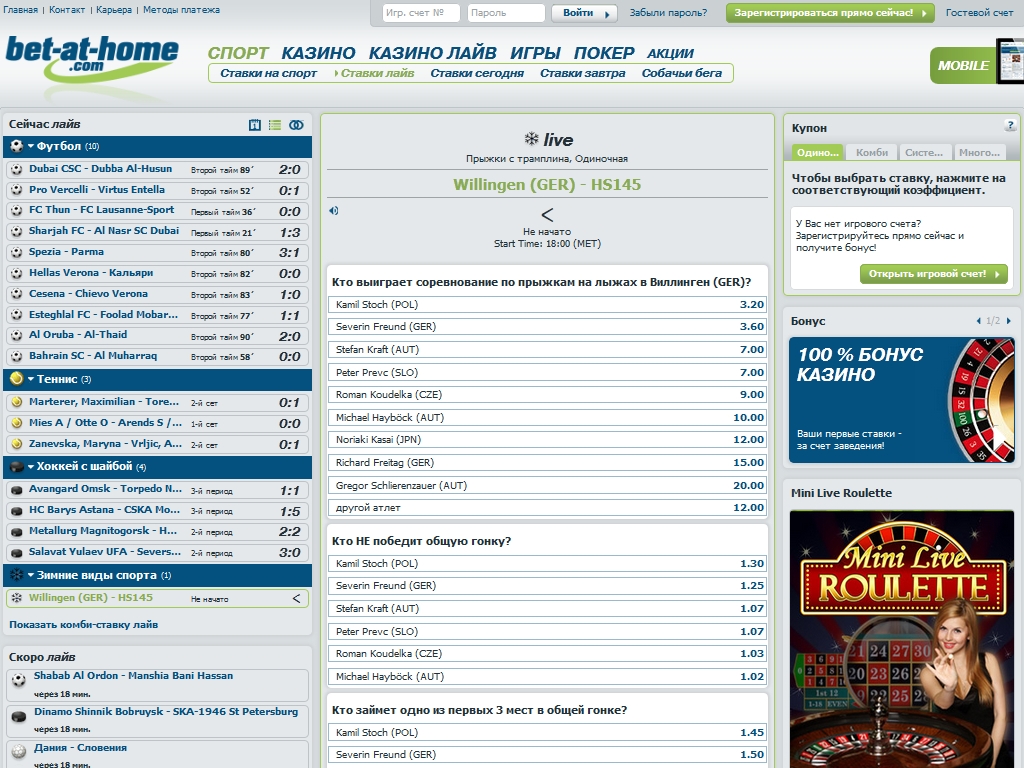This screenshot has width=1024, height=768.
Task: Click the Войти login button
Action: pos(584,13)
